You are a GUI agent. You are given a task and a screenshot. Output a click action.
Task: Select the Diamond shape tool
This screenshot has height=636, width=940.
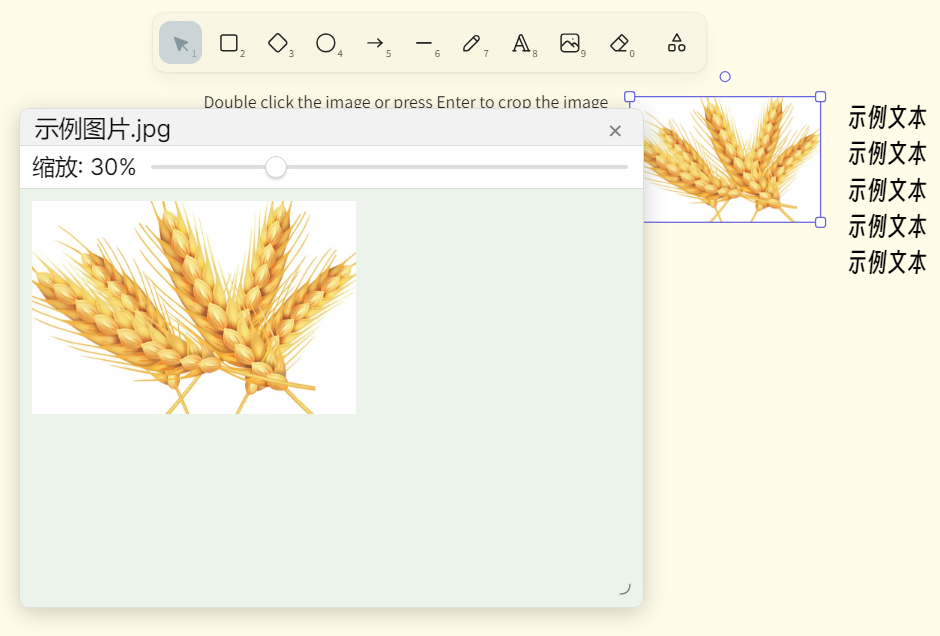(x=278, y=43)
